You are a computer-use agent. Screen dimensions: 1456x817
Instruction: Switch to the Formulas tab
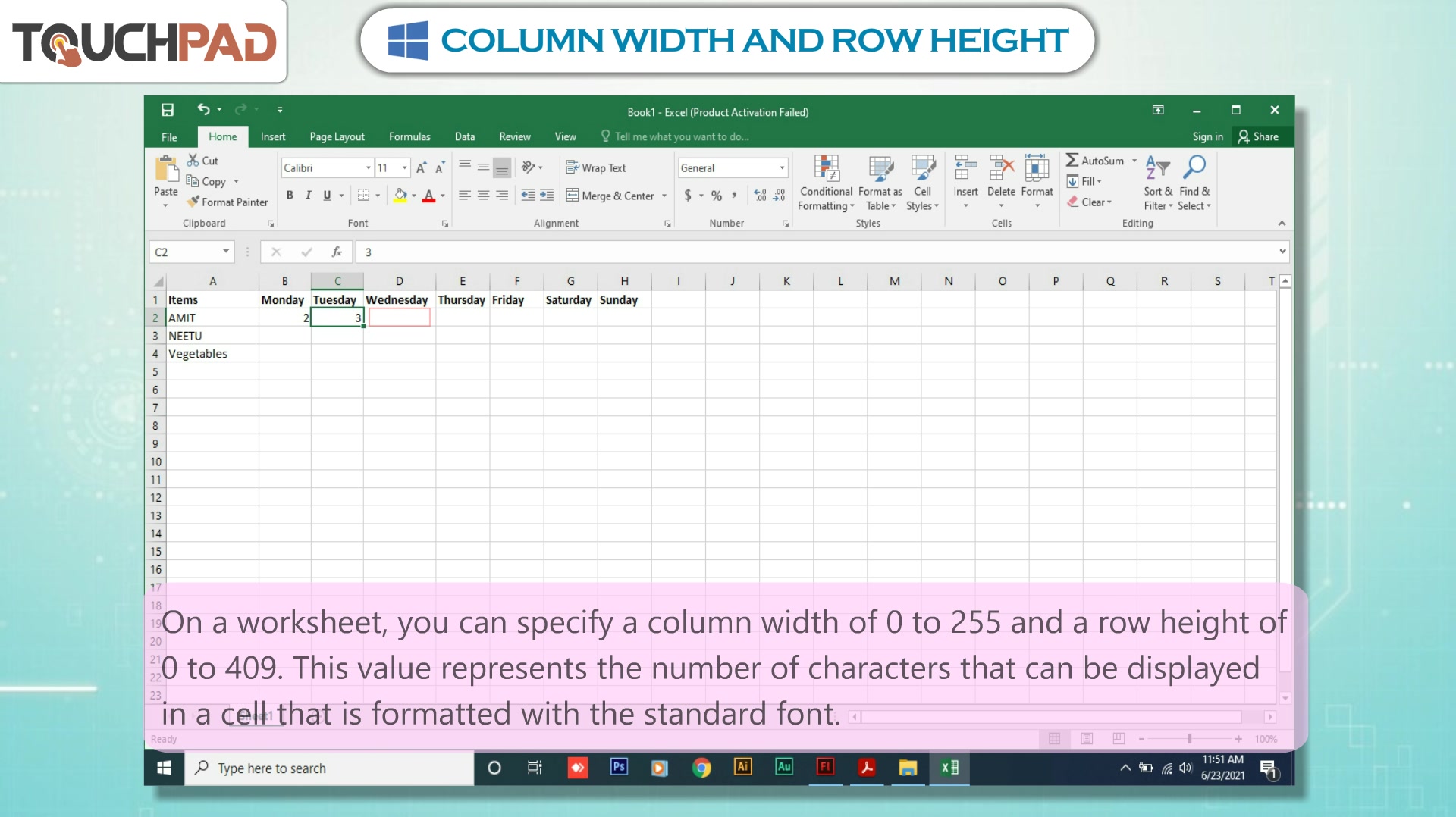[409, 137]
